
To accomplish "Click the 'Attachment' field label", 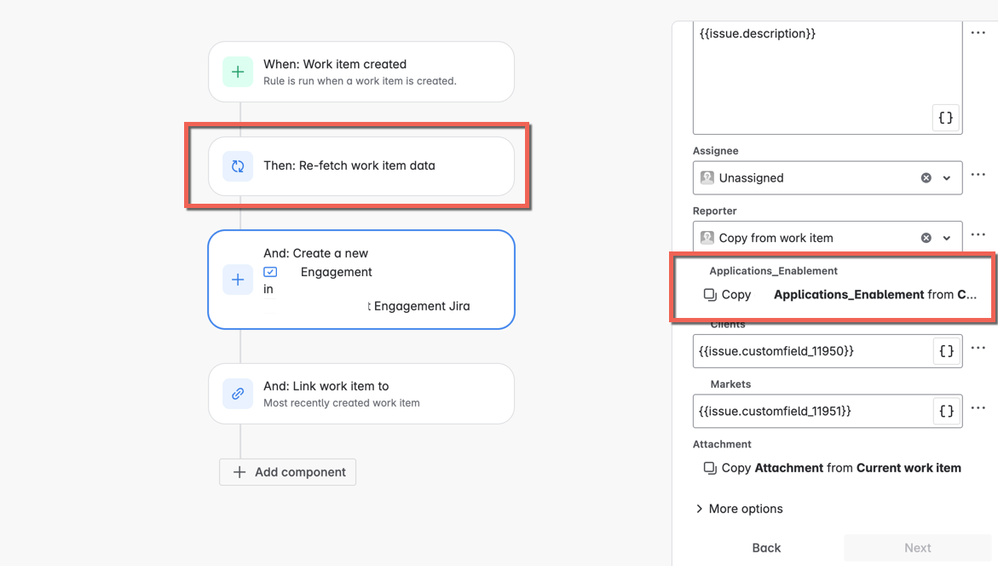I will click(x=722, y=444).
